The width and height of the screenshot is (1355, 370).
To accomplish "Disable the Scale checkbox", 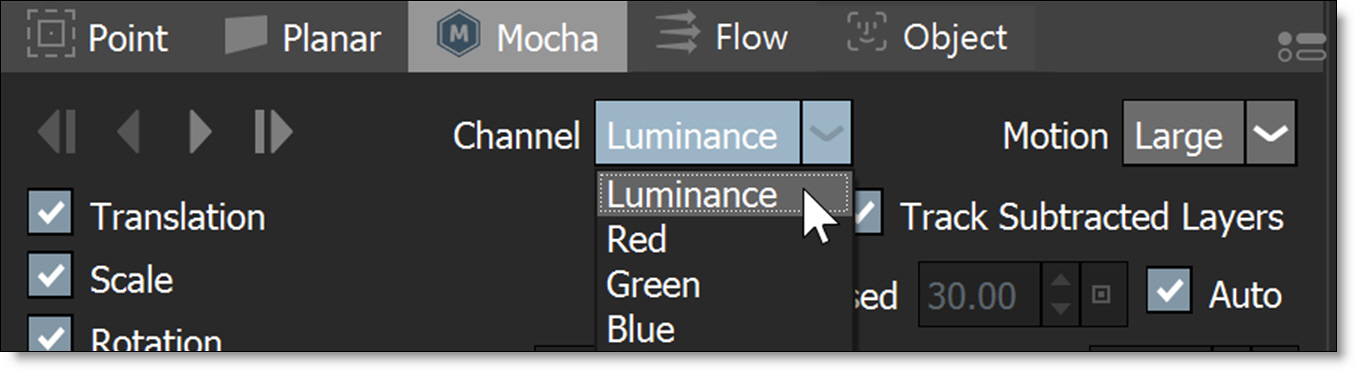I will pos(51,277).
